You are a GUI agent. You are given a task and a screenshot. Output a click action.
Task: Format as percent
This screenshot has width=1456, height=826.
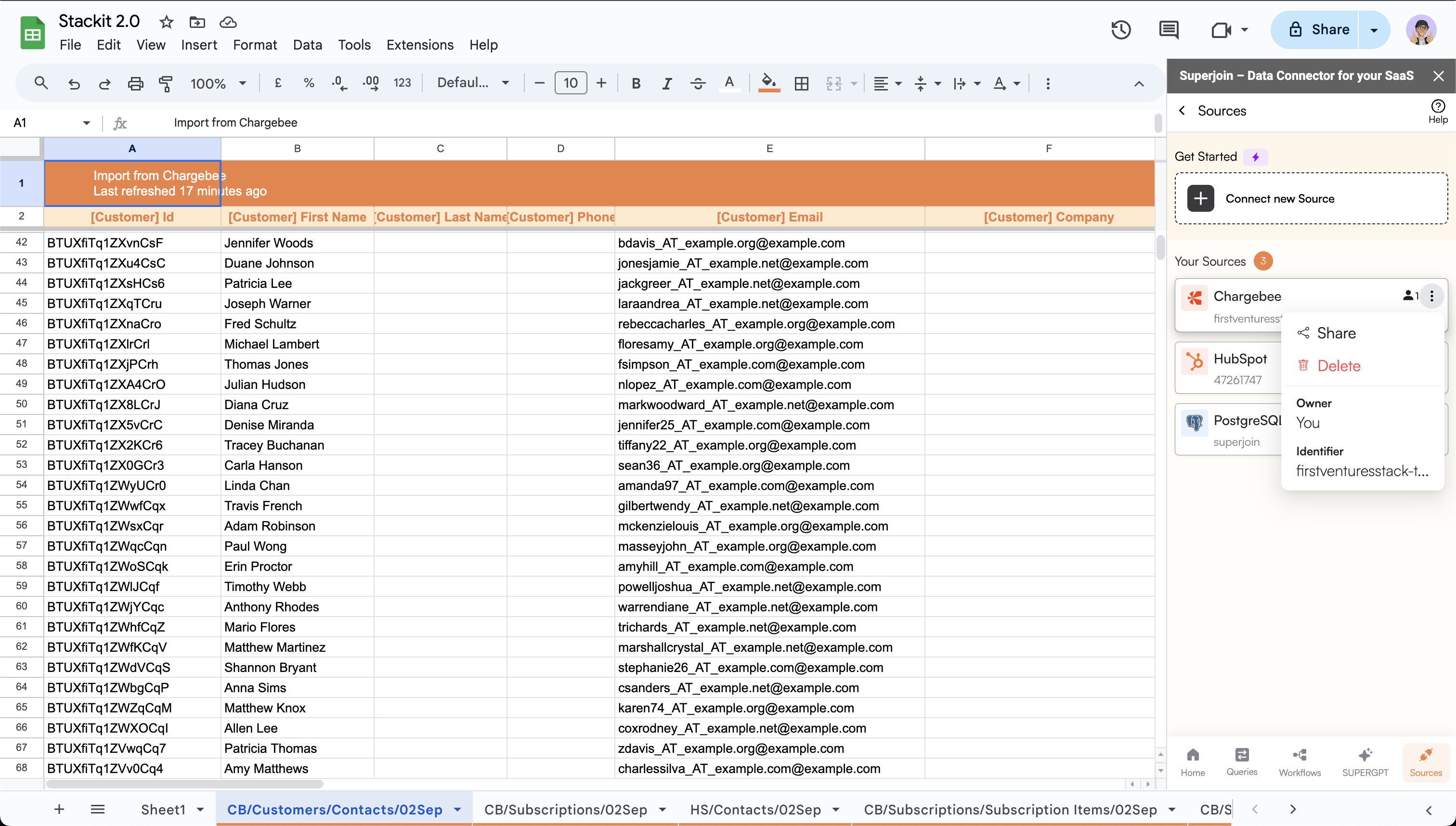(x=309, y=83)
